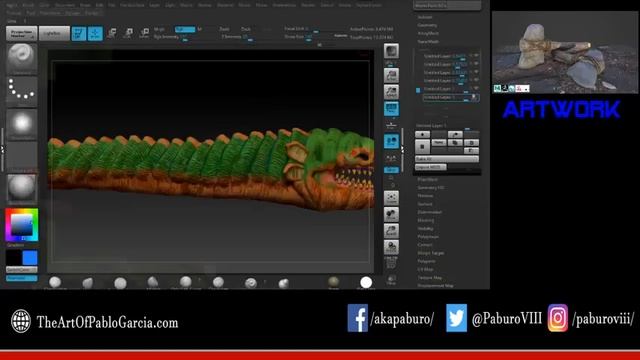Pick a hue in the color picker square

pyautogui.click(x=22, y=225)
